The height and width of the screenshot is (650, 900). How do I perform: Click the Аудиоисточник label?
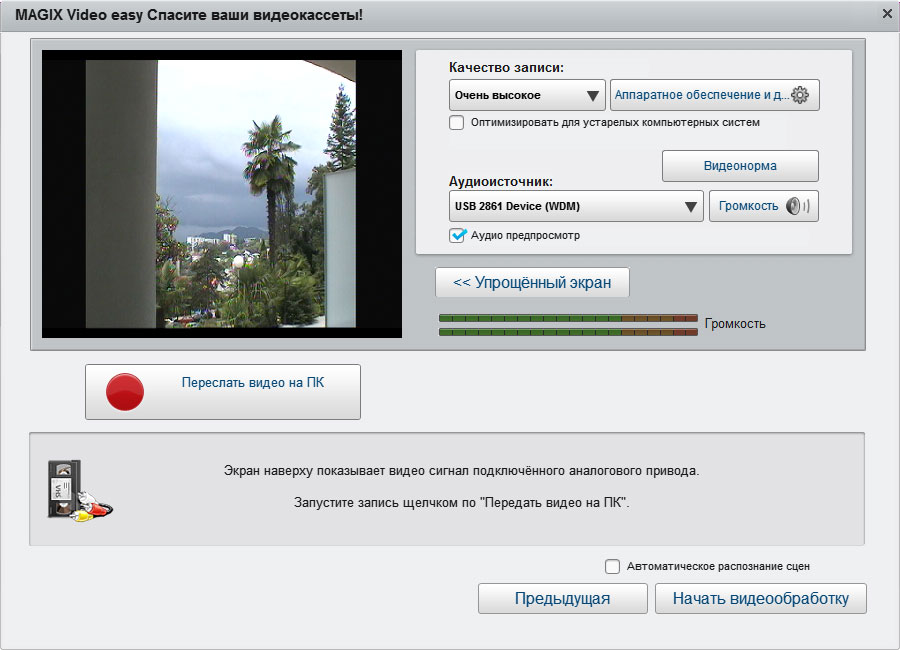(501, 181)
